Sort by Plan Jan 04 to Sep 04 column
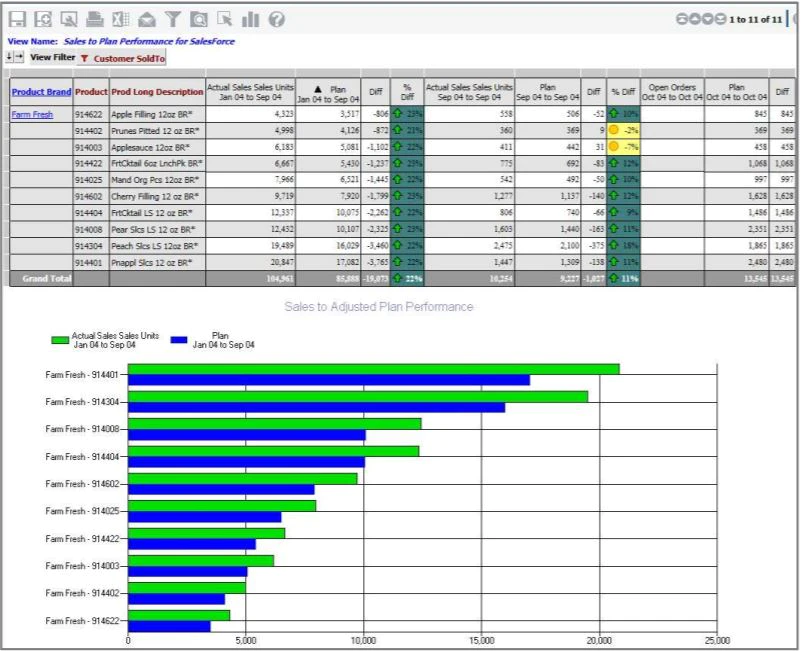This screenshot has height=651, width=801. 328,94
